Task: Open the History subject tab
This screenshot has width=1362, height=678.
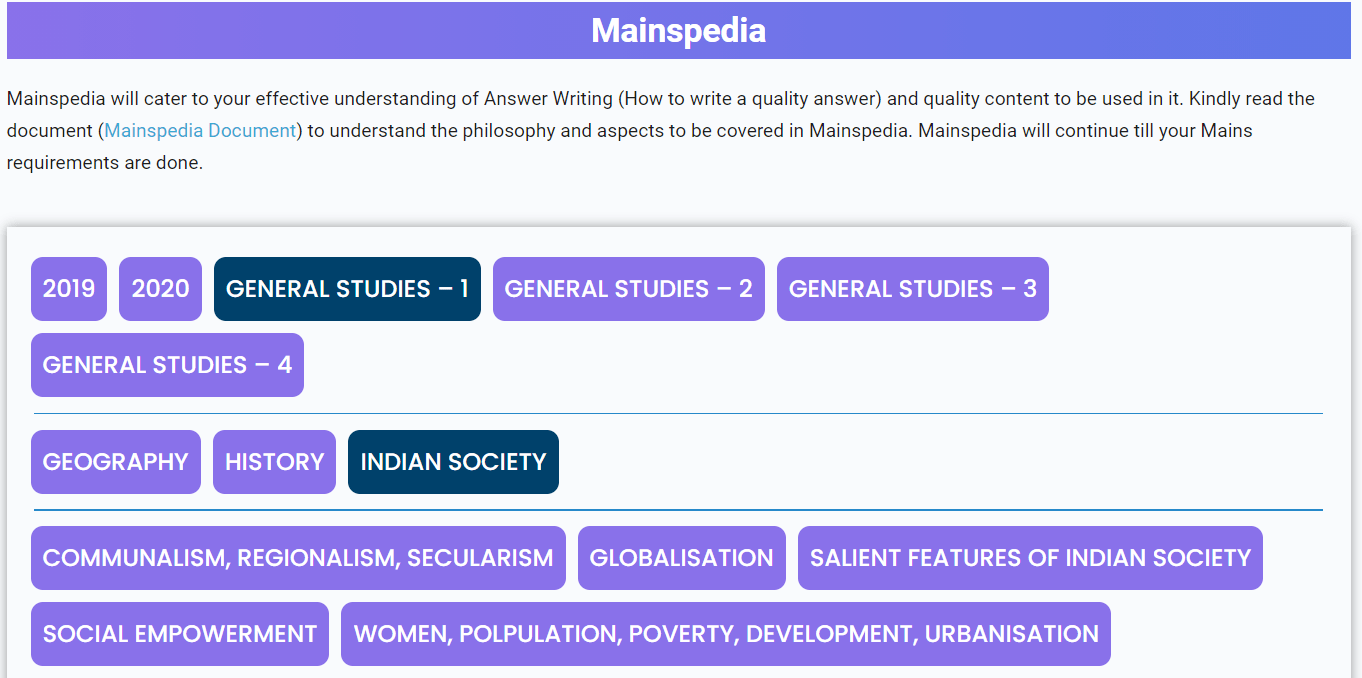Action: [x=274, y=462]
